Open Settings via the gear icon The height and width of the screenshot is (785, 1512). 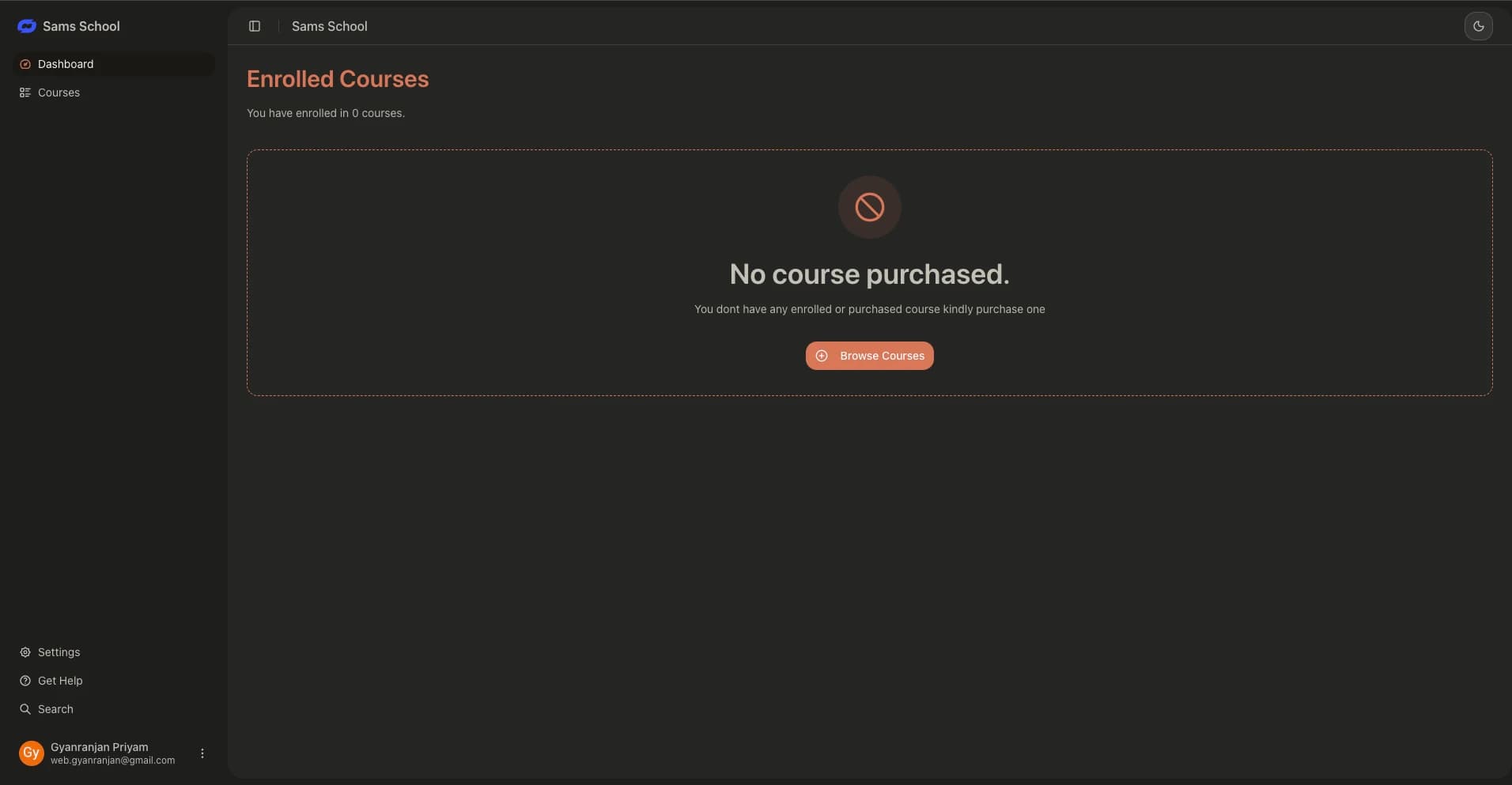point(25,652)
